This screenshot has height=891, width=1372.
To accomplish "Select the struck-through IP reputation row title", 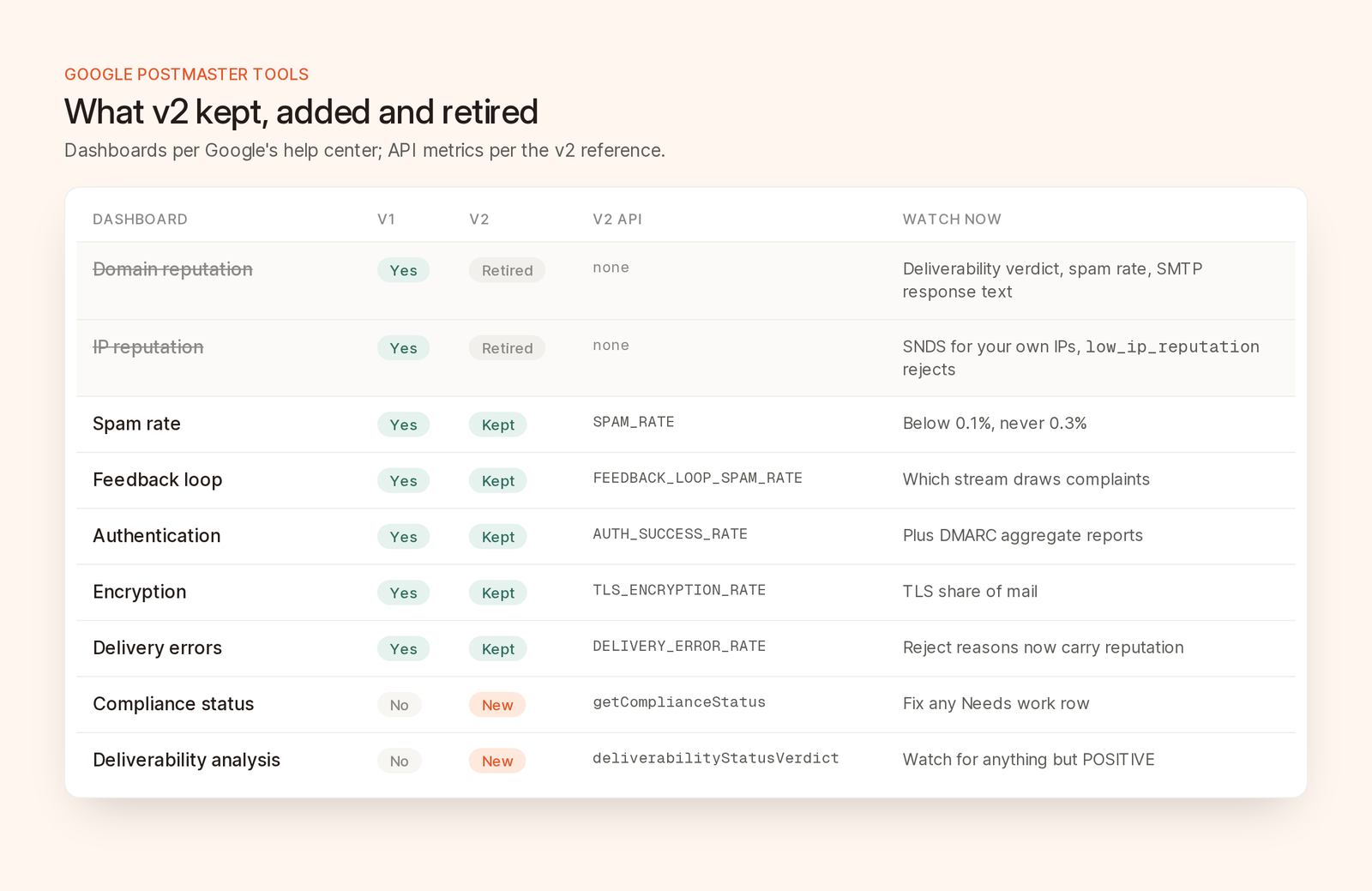I will point(147,347).
